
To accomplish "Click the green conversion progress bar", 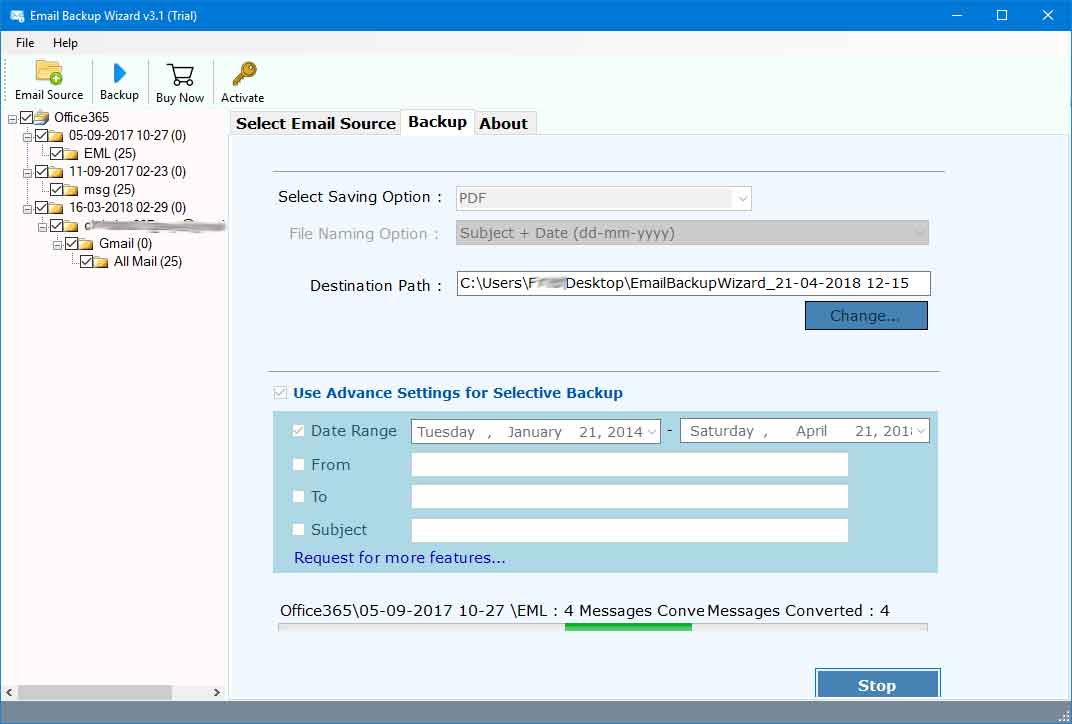I will [x=628, y=627].
